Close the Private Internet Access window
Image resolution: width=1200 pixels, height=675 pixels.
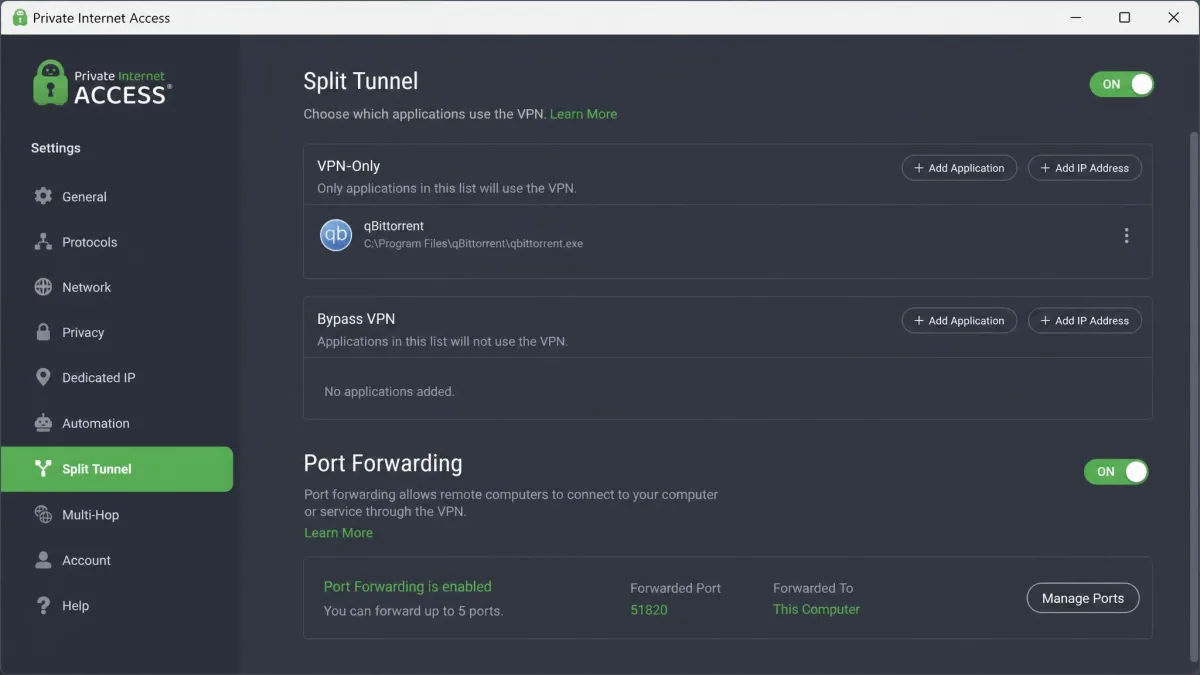pyautogui.click(x=1174, y=18)
